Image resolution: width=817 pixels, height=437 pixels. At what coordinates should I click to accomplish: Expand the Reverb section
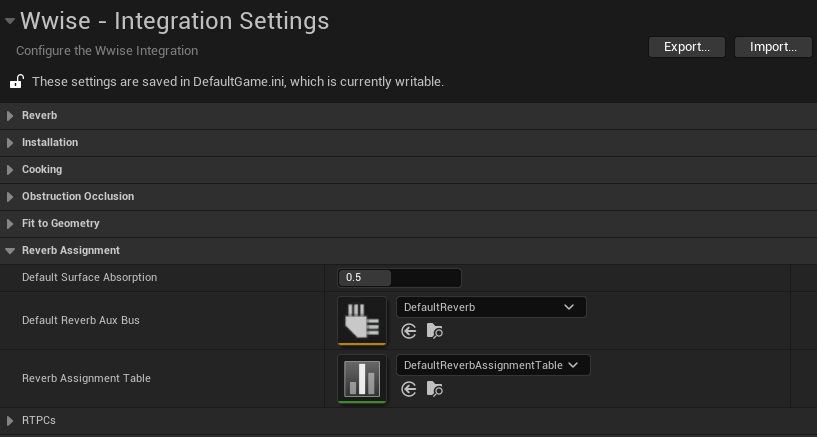11,116
